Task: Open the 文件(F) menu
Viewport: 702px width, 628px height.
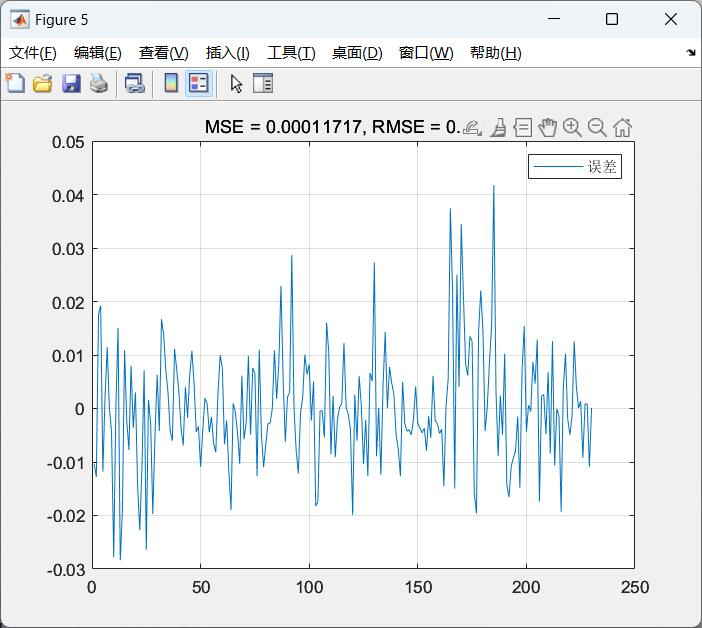Action: [x=33, y=53]
